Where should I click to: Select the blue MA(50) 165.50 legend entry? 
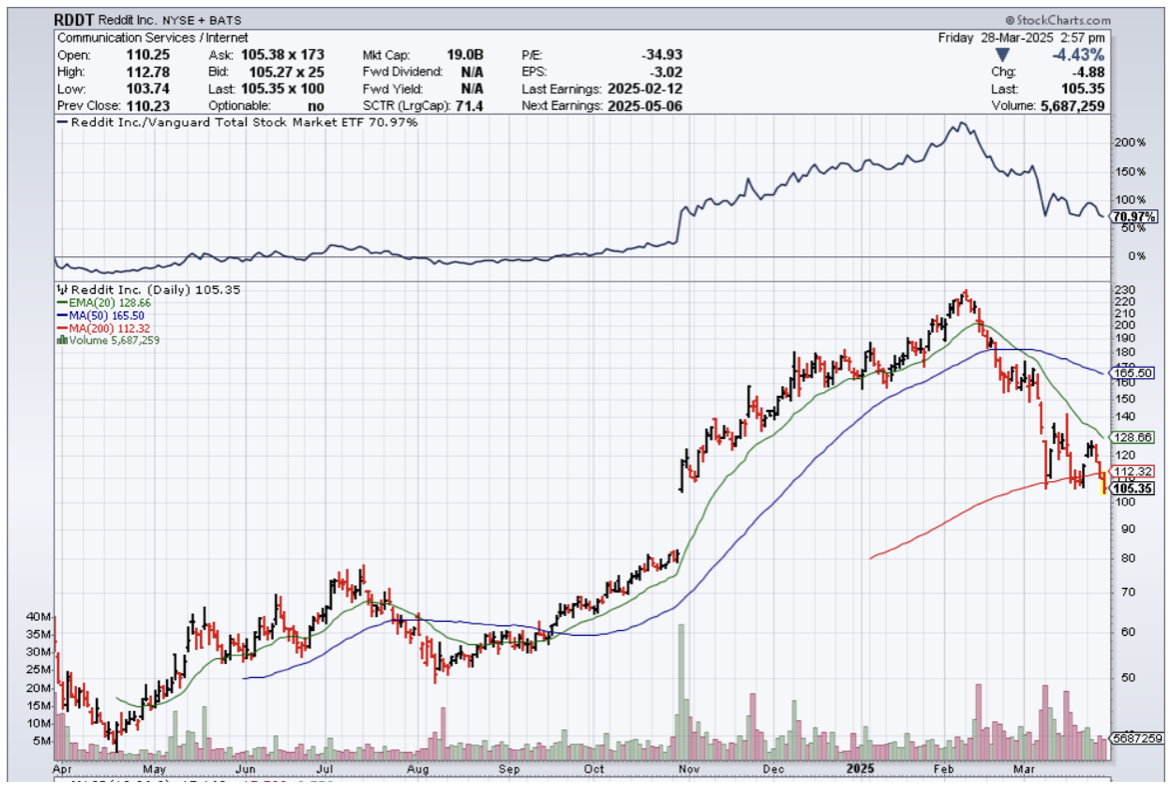pos(101,315)
